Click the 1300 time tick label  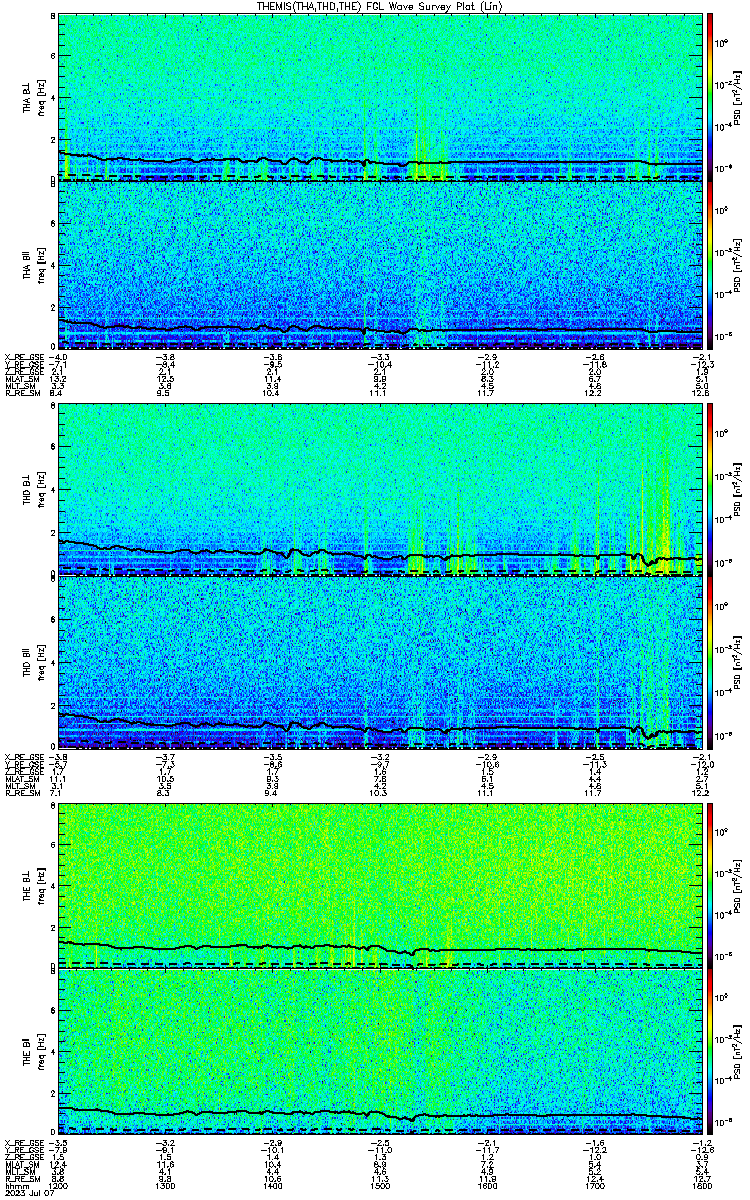[166, 1187]
